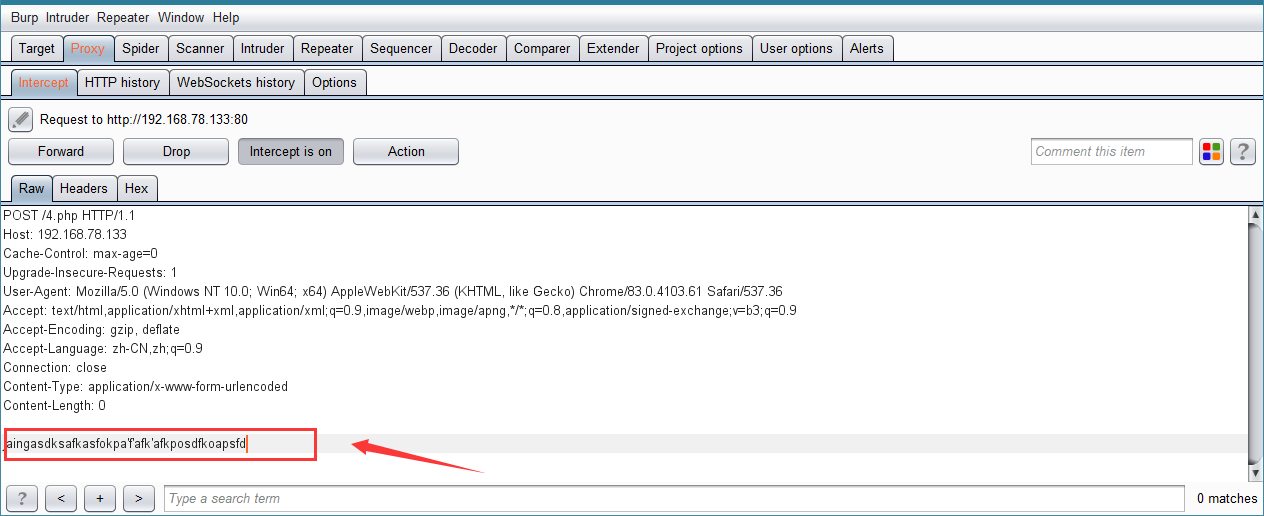Click the Comment this item field
The width and height of the screenshot is (1264, 516).
click(x=1112, y=152)
